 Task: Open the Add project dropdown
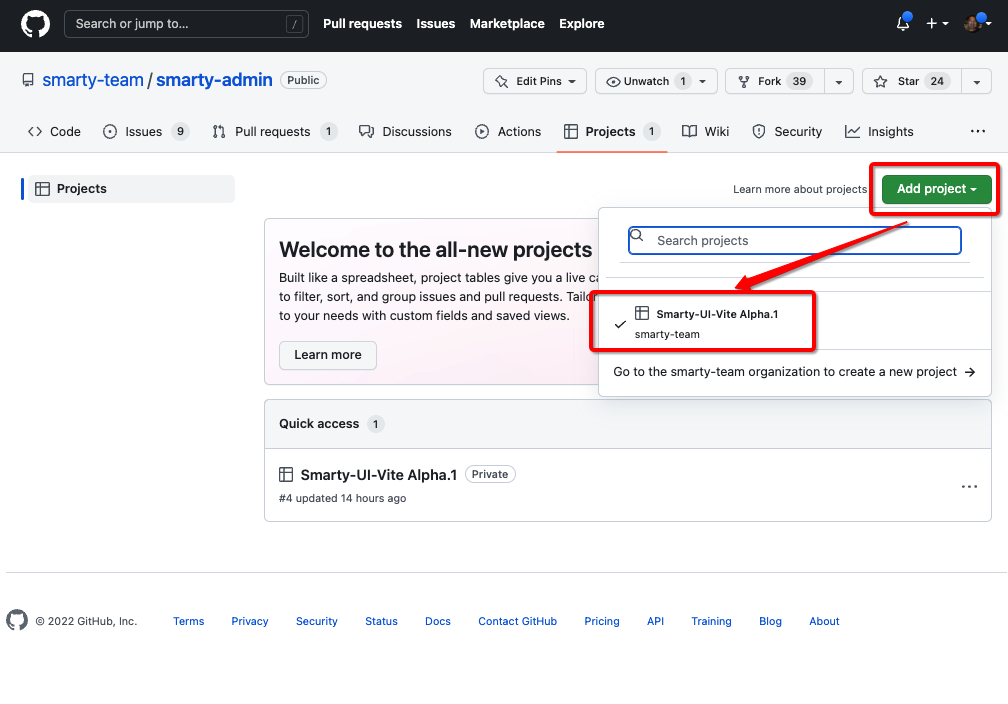[936, 189]
